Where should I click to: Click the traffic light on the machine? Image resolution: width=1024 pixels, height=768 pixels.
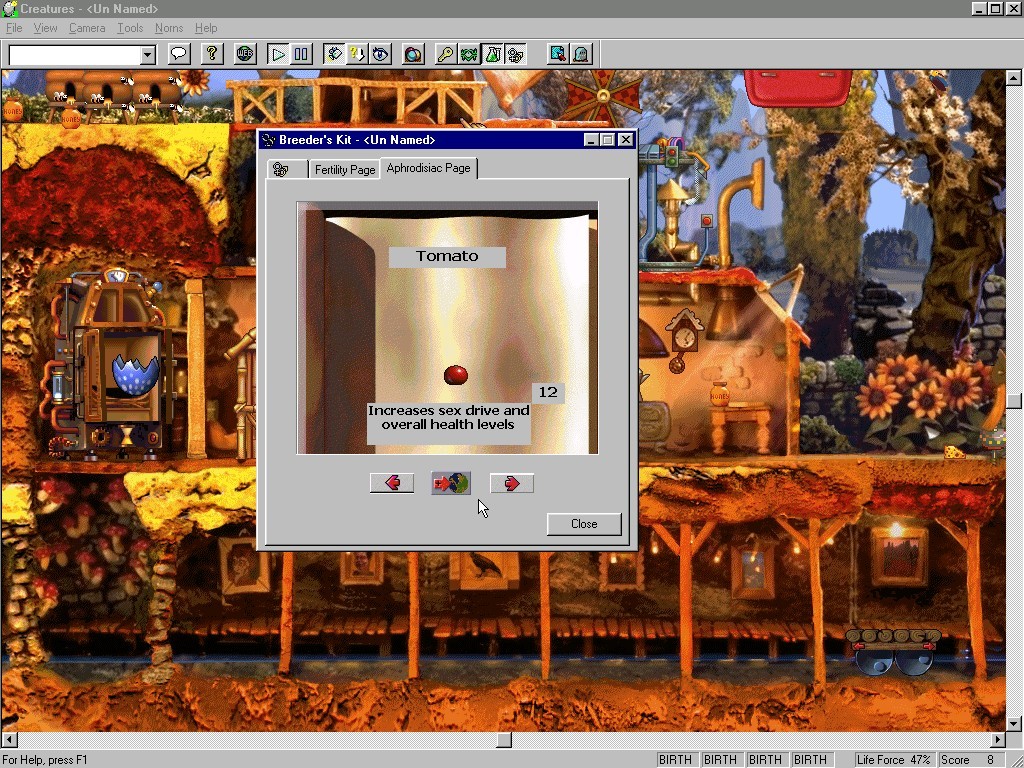coord(671,157)
